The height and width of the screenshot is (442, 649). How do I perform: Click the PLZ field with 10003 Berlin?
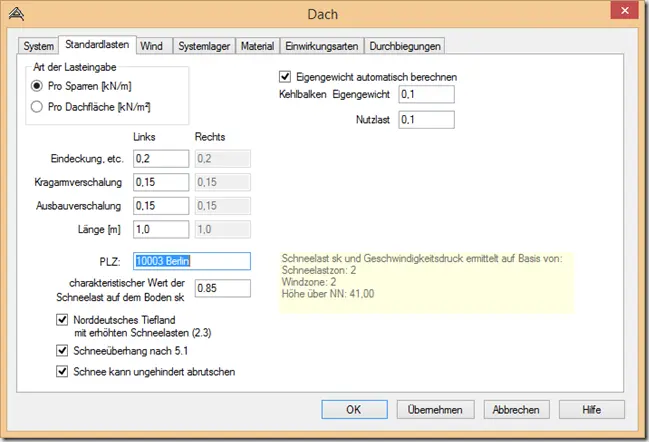coord(192,261)
